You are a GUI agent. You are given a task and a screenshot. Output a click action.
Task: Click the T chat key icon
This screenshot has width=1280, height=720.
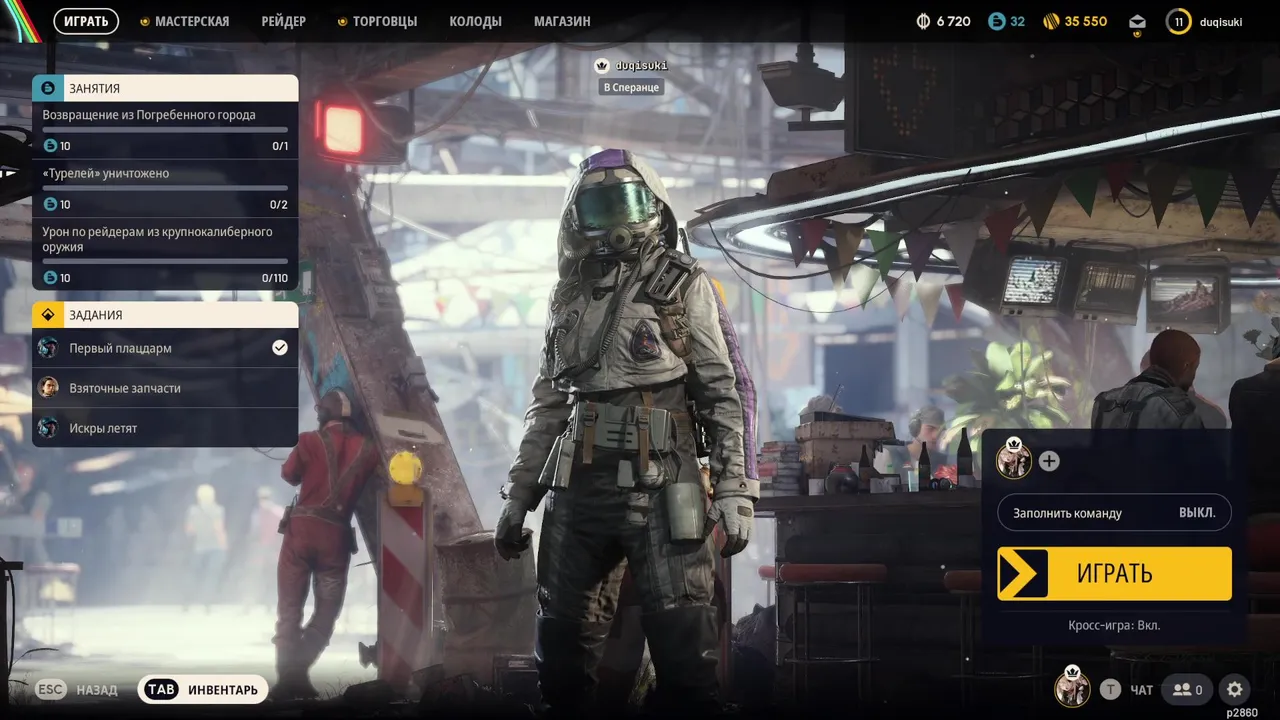click(x=1110, y=689)
